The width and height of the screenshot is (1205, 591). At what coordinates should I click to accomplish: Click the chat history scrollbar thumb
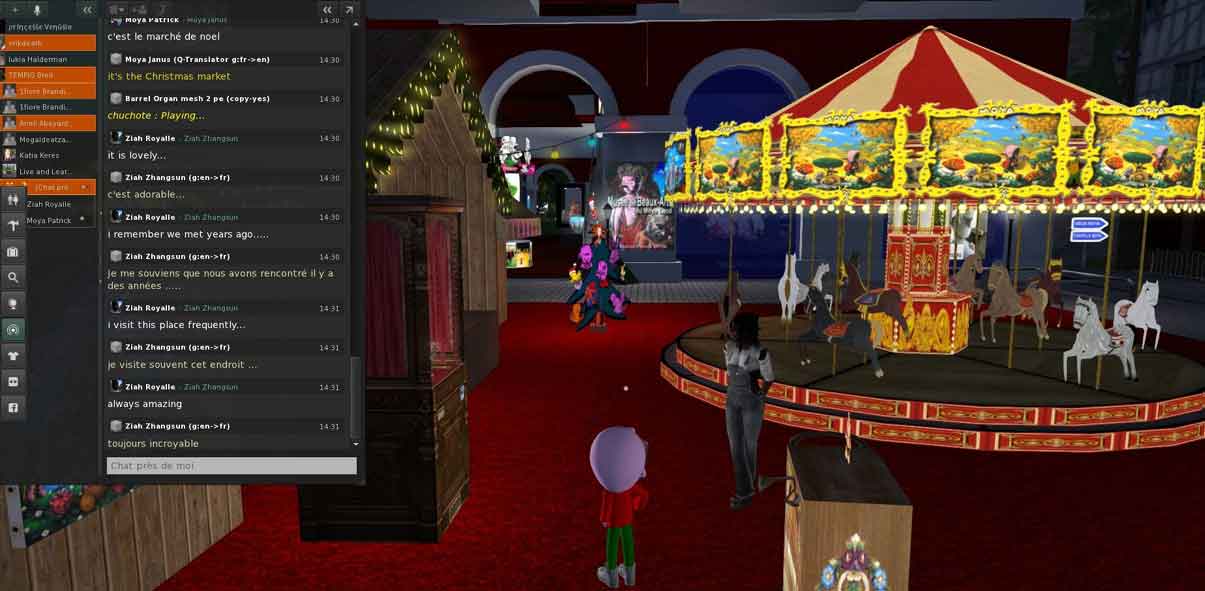(x=355, y=395)
